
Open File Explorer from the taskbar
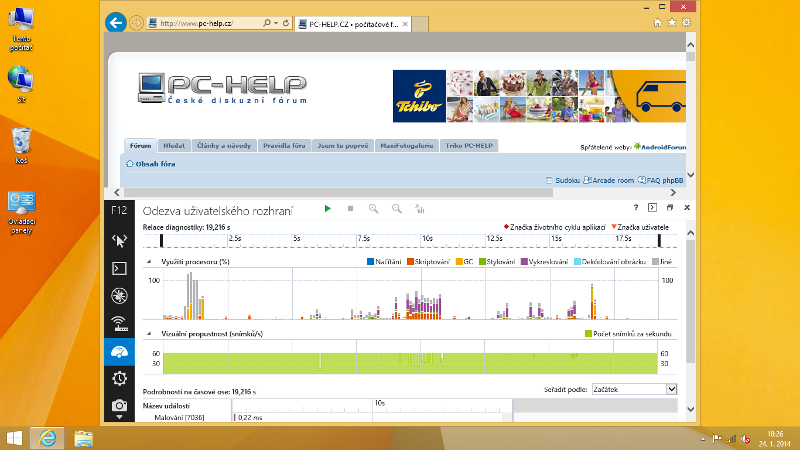point(83,437)
